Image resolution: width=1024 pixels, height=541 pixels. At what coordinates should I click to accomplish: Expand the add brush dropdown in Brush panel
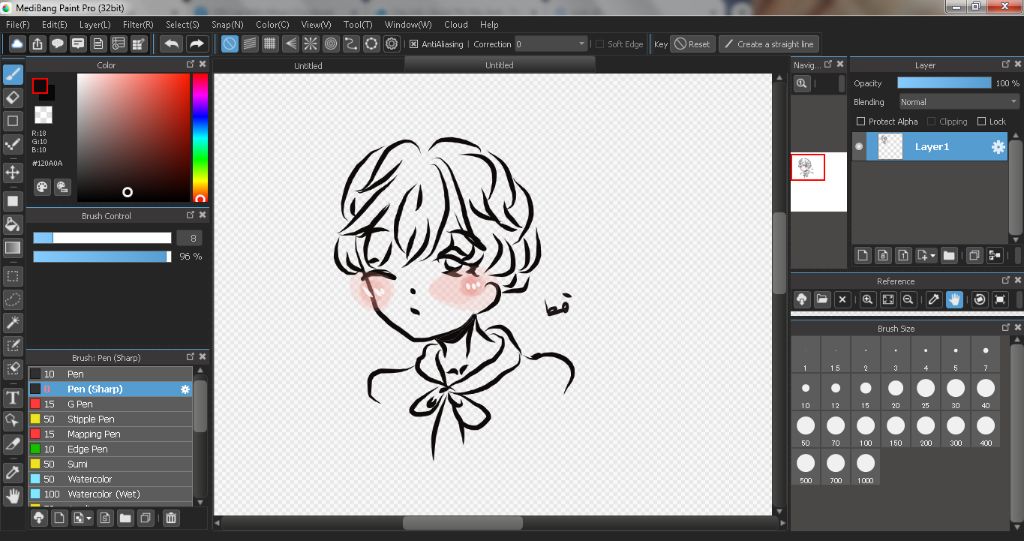88,518
